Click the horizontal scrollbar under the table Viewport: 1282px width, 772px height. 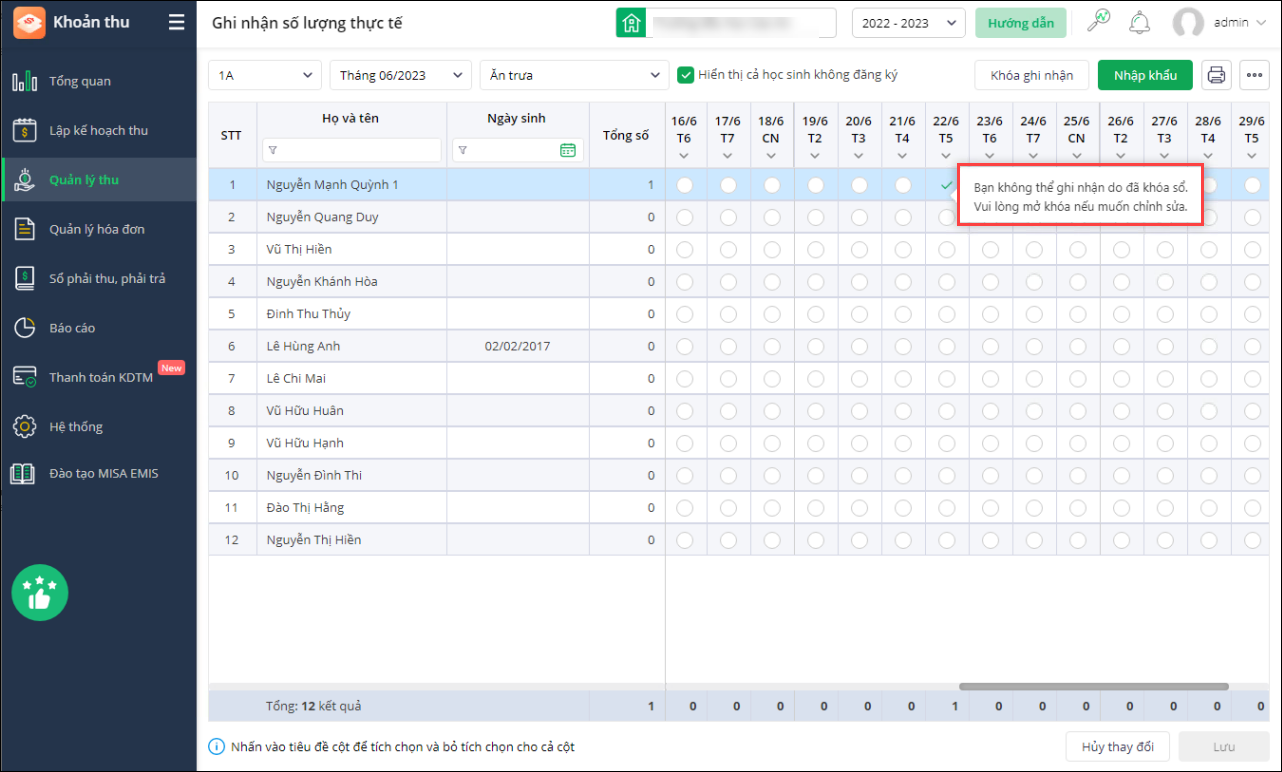pos(1093,686)
